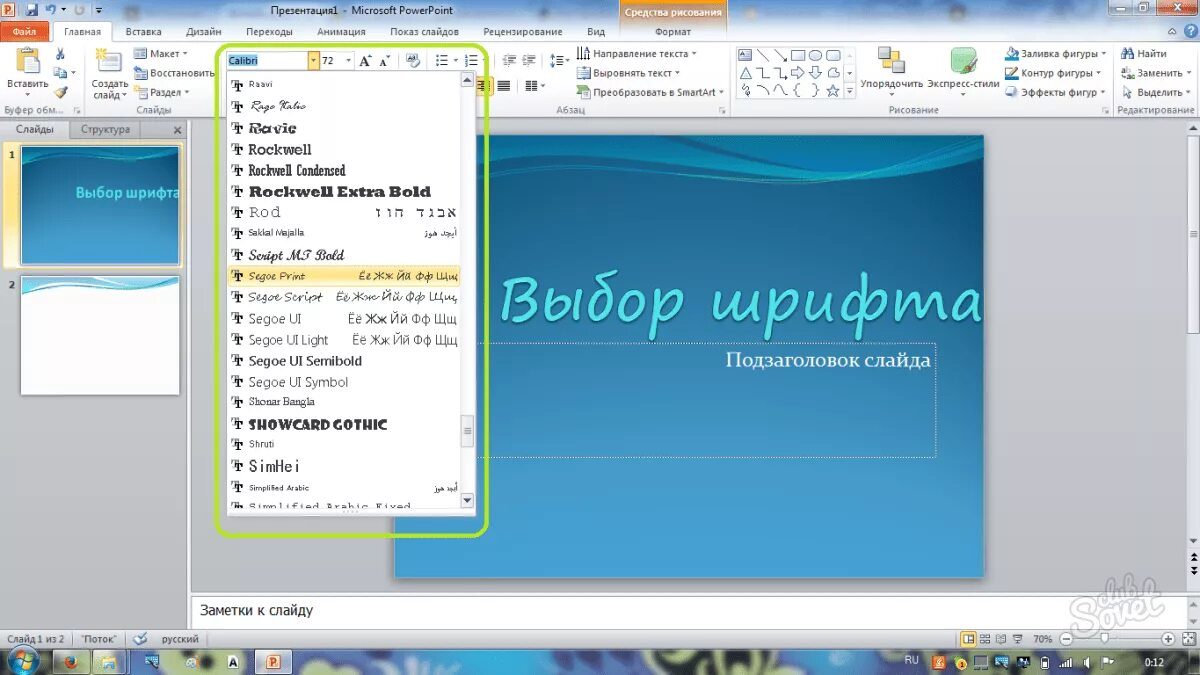Image resolution: width=1200 pixels, height=675 pixels.
Task: Click the Windows Start button
Action: (x=22, y=661)
